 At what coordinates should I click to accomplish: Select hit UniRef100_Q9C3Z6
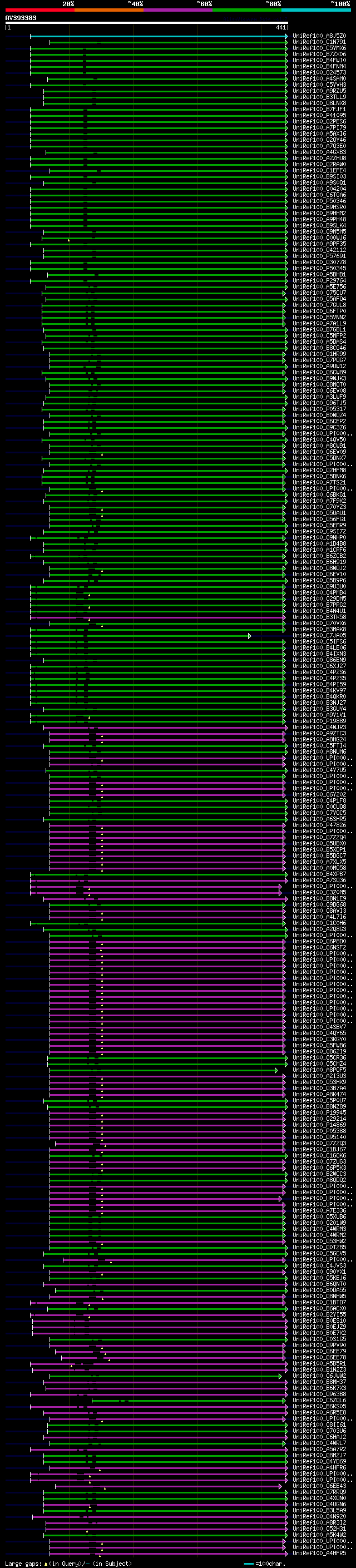319,427
